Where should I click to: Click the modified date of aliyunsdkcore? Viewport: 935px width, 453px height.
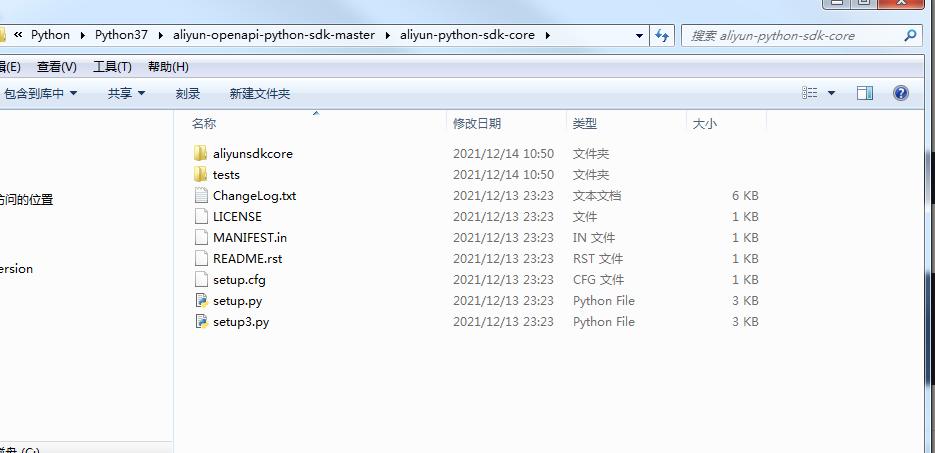(503, 154)
